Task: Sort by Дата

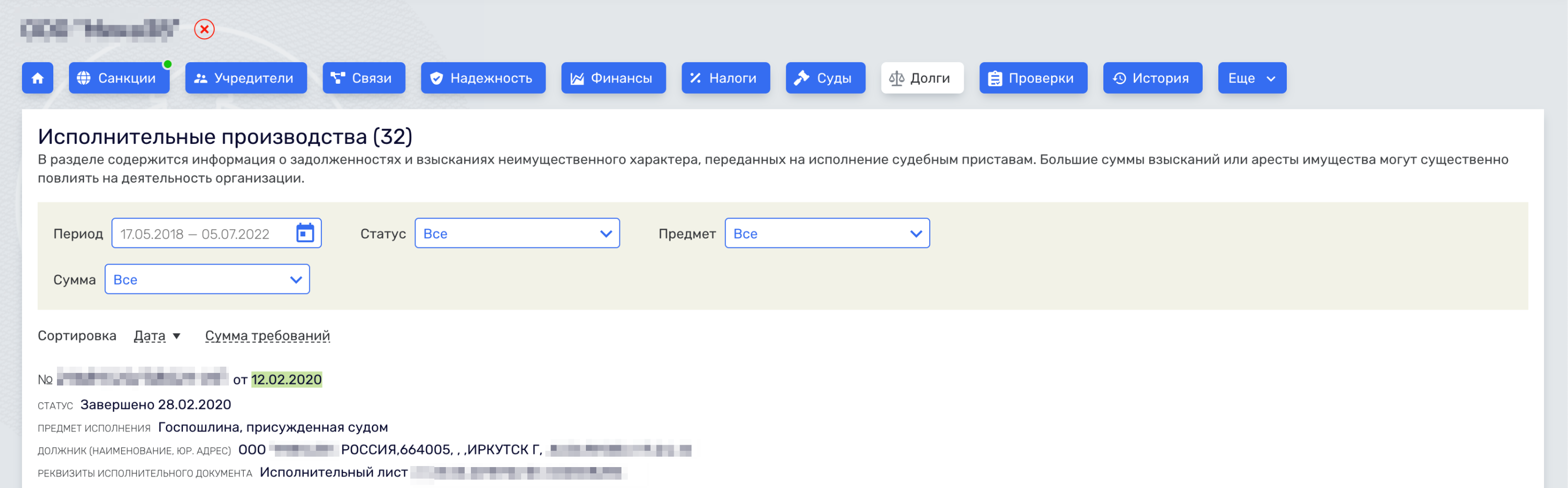Action: (149, 336)
